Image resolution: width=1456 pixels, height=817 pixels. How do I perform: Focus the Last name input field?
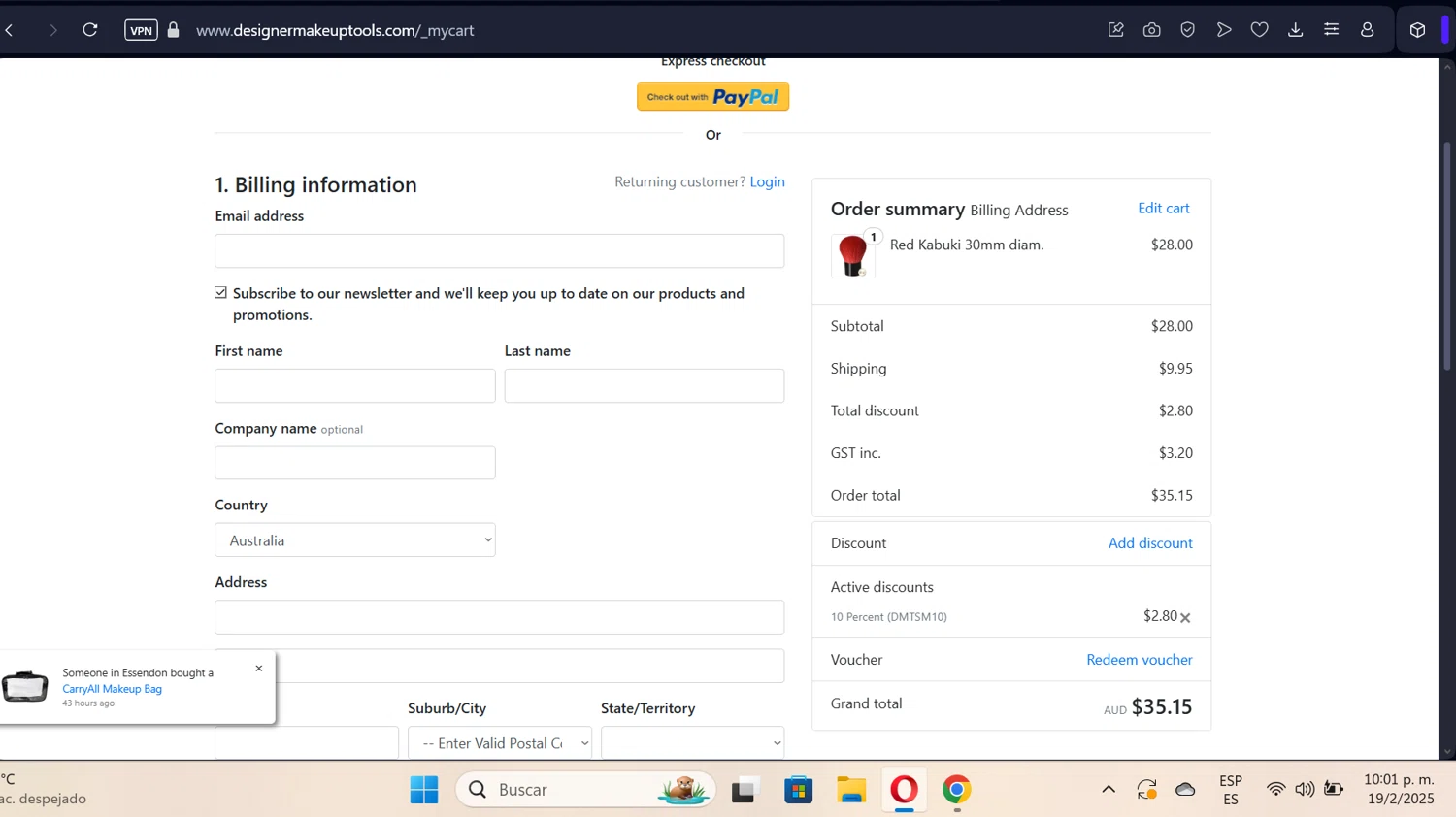coord(645,385)
